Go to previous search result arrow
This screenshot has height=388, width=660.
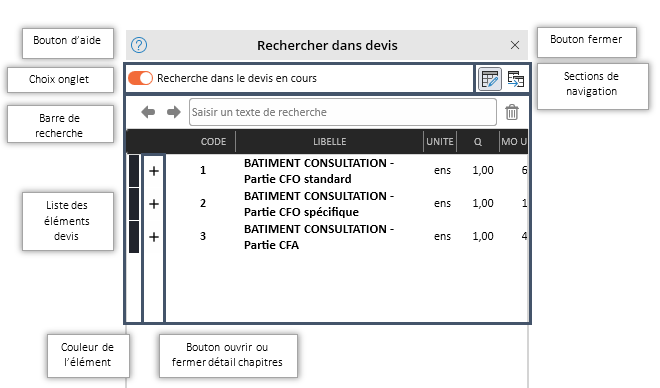[148, 112]
